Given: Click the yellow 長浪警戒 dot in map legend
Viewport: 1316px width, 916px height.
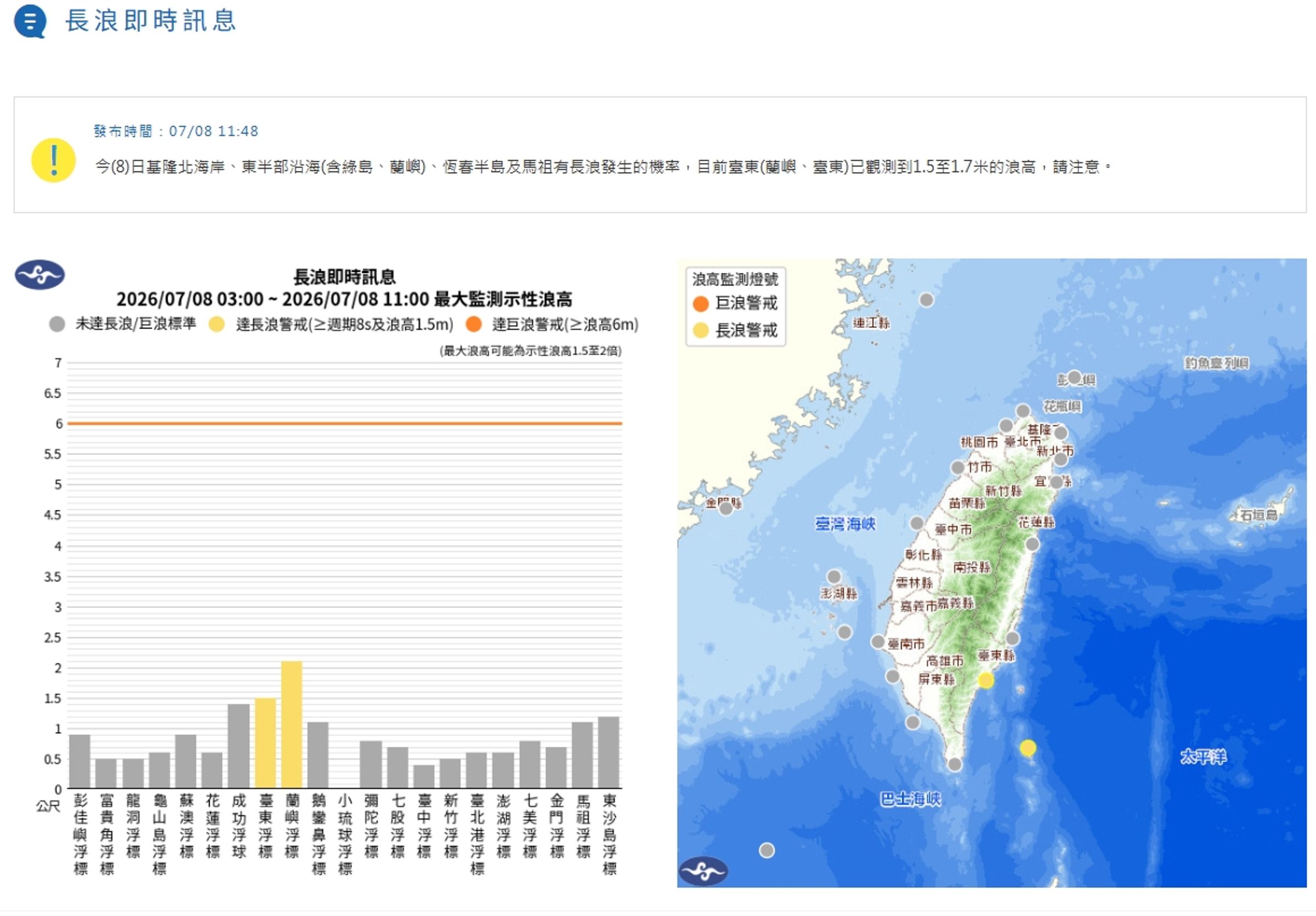Looking at the screenshot, I should tap(700, 331).
